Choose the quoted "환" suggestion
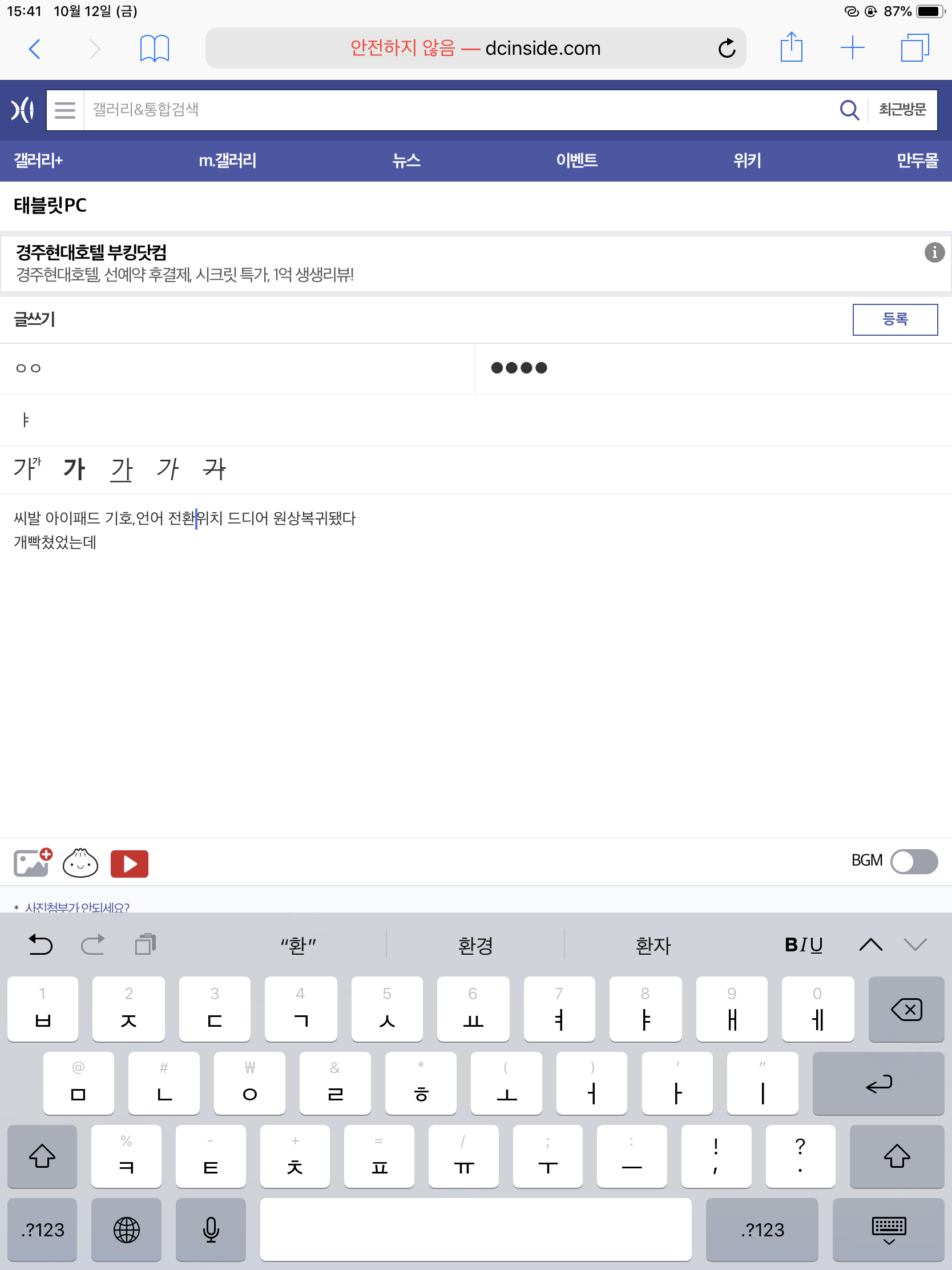Viewport: 952px width, 1270px height. click(x=298, y=945)
